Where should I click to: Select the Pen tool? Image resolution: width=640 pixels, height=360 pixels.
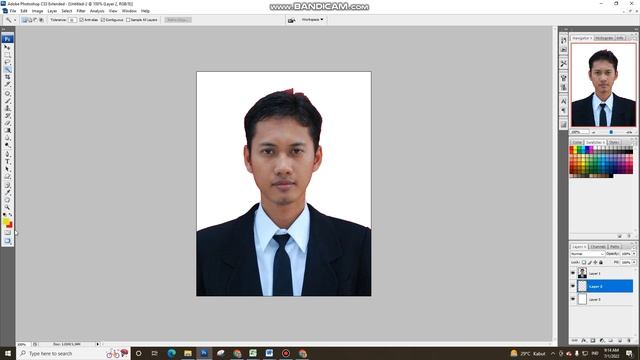pyautogui.click(x=7, y=154)
